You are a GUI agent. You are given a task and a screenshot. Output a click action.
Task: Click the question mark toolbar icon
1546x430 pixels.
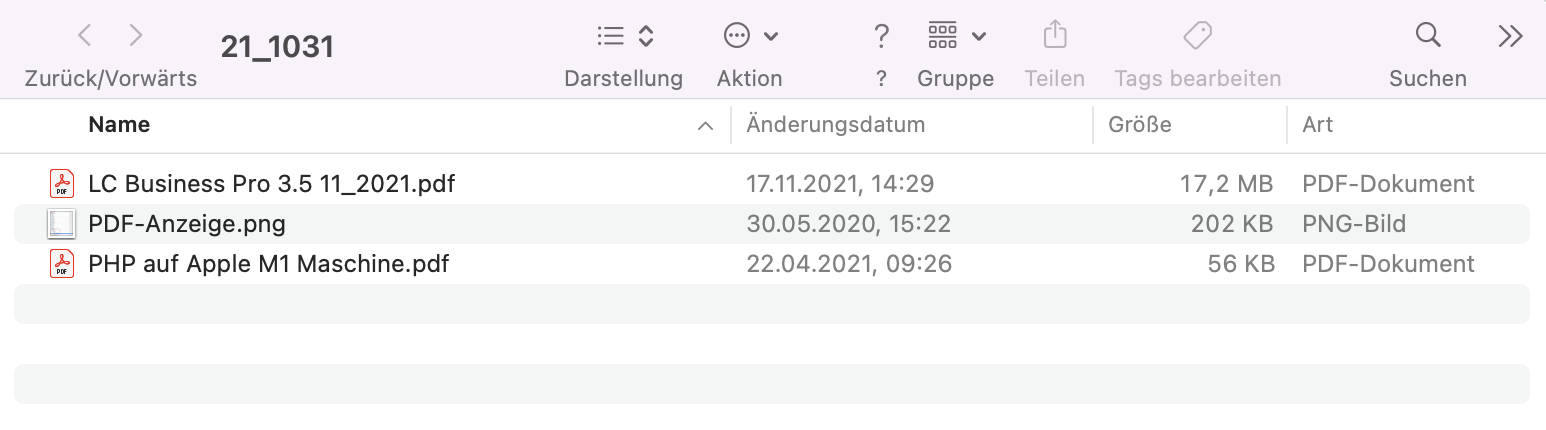point(881,36)
